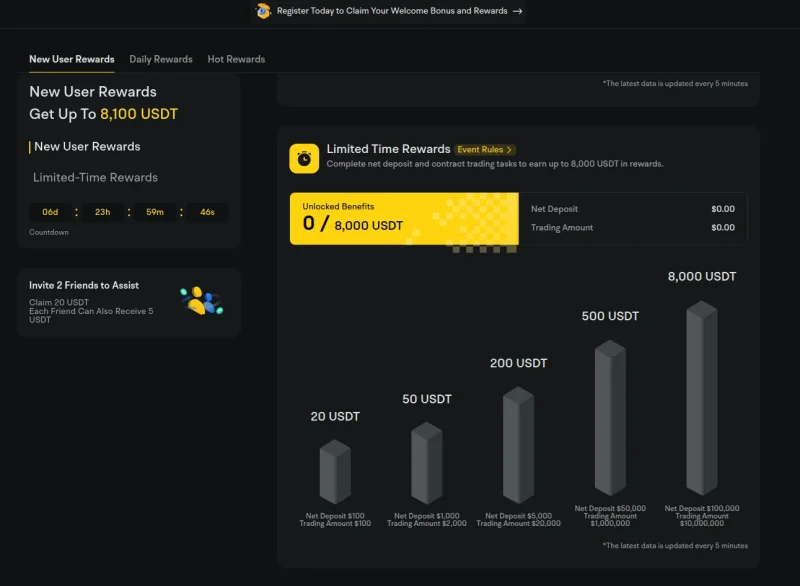Select the New User Rewards tab

(x=72, y=59)
